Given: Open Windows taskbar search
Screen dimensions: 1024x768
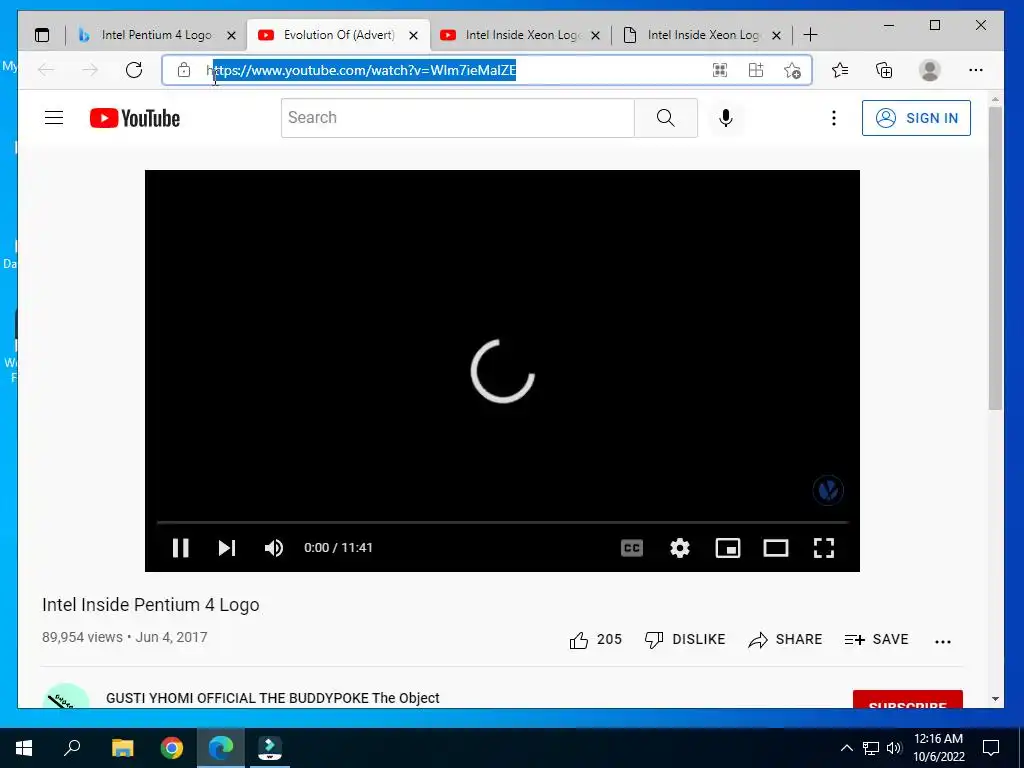Looking at the screenshot, I should [x=72, y=748].
